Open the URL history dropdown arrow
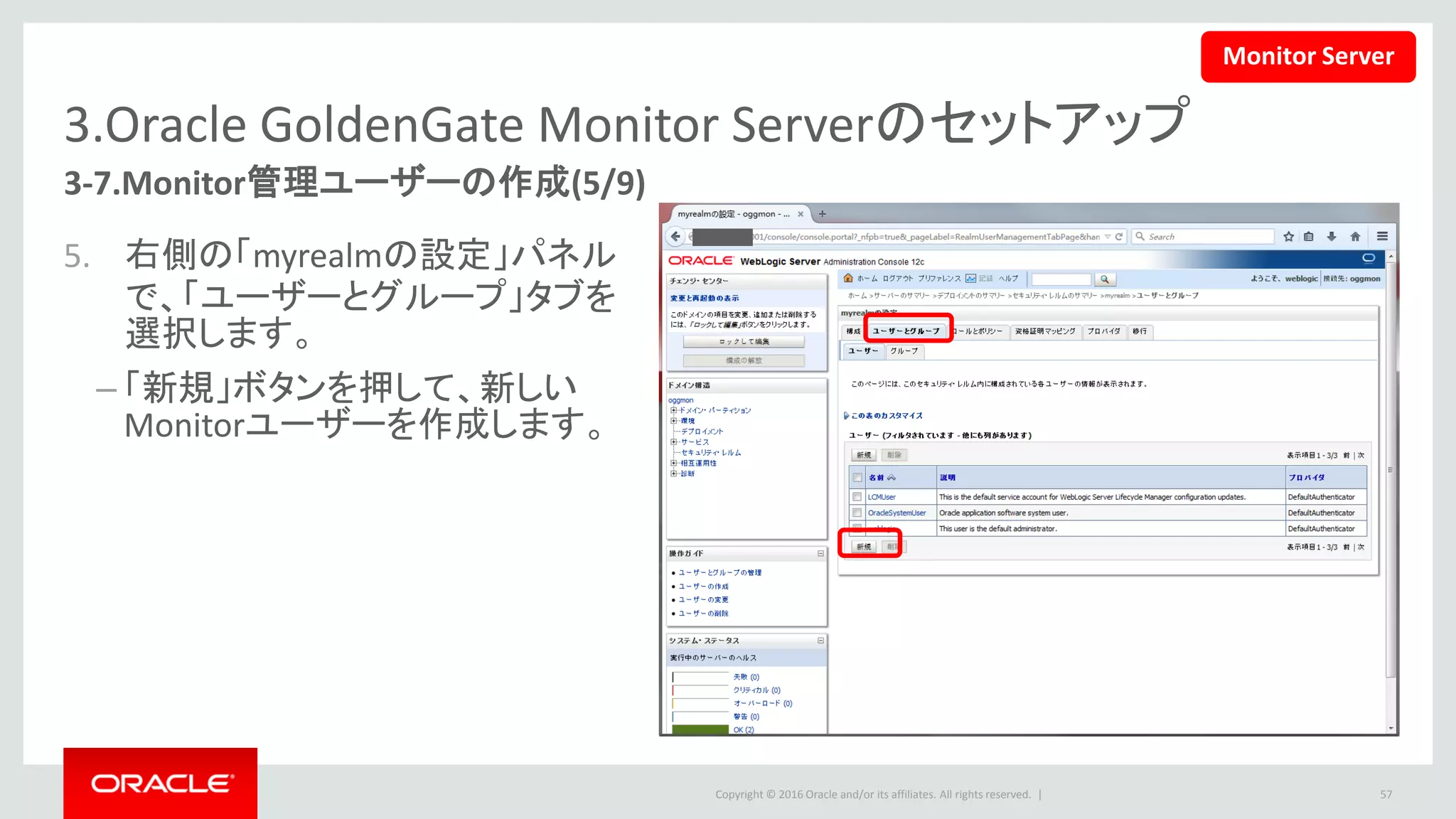The width and height of the screenshot is (1456, 819). [1108, 237]
